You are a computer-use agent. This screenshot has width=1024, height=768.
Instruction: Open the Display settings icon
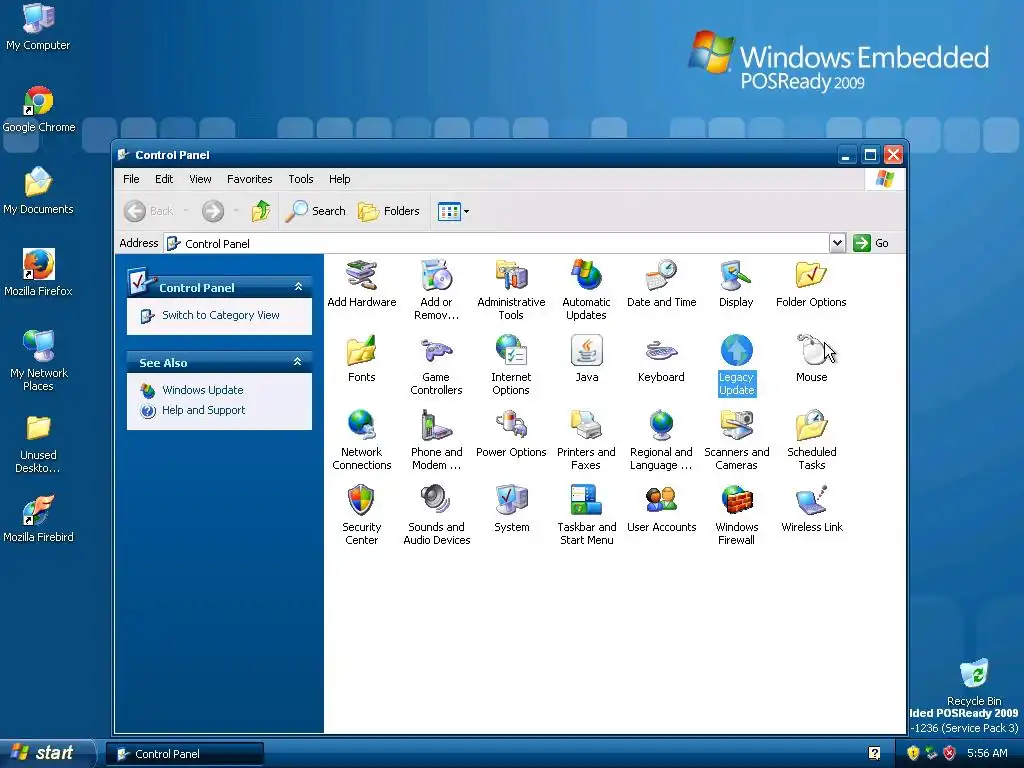[x=736, y=284]
